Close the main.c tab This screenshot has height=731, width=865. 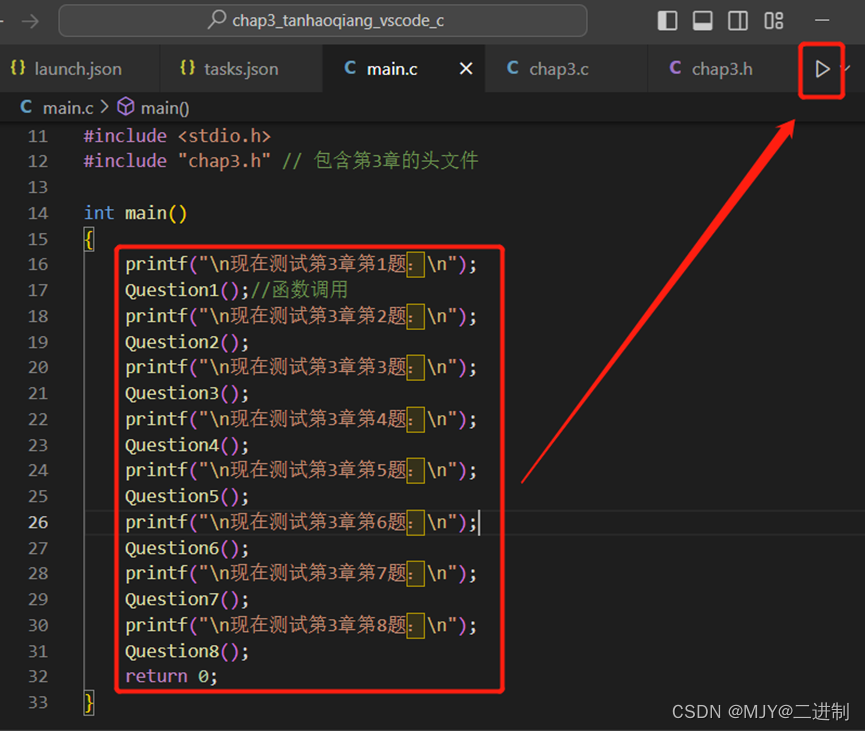pyautogui.click(x=466, y=69)
